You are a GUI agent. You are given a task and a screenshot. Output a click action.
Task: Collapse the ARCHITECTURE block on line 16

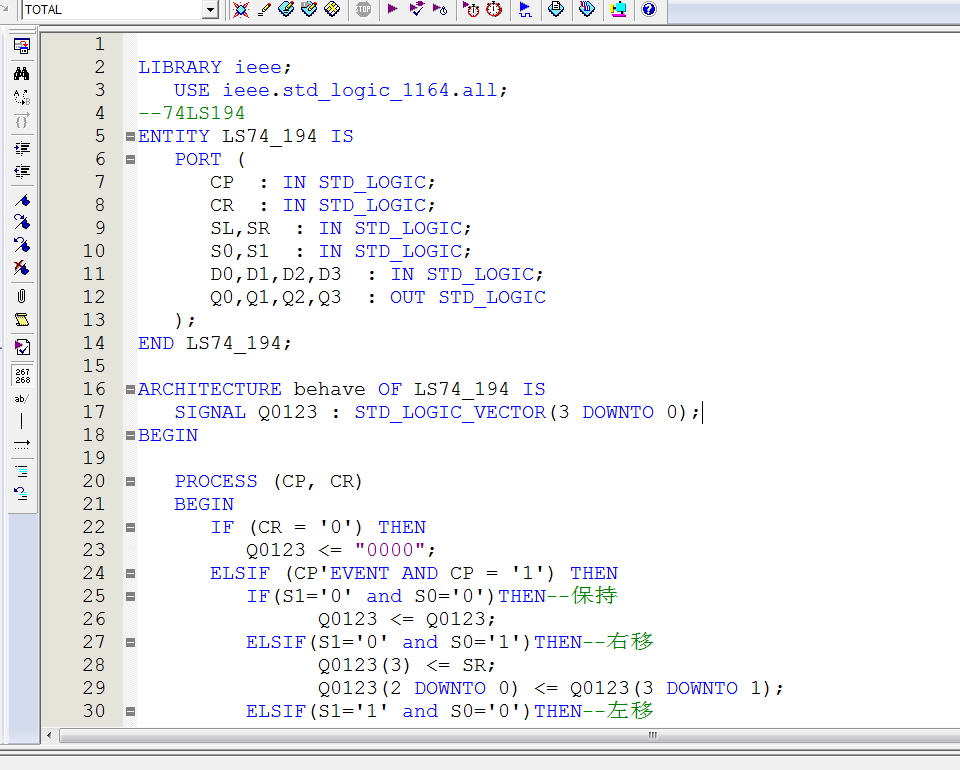pos(130,389)
